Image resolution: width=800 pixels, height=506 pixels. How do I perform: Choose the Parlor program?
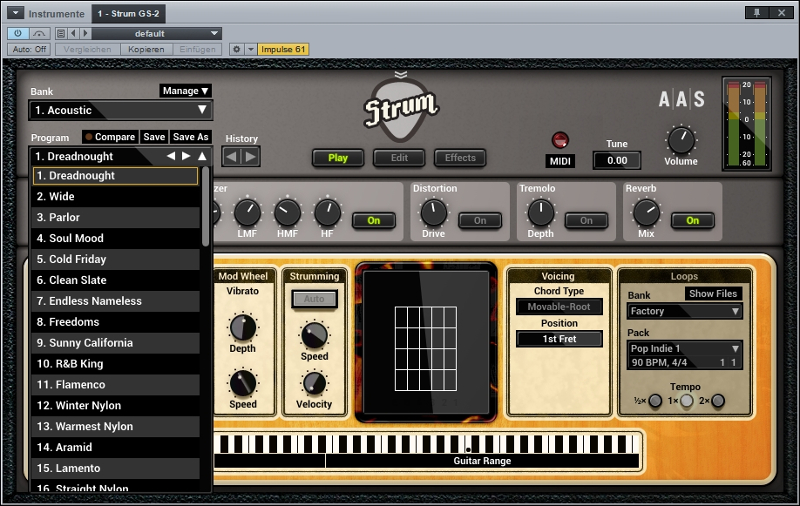115,217
